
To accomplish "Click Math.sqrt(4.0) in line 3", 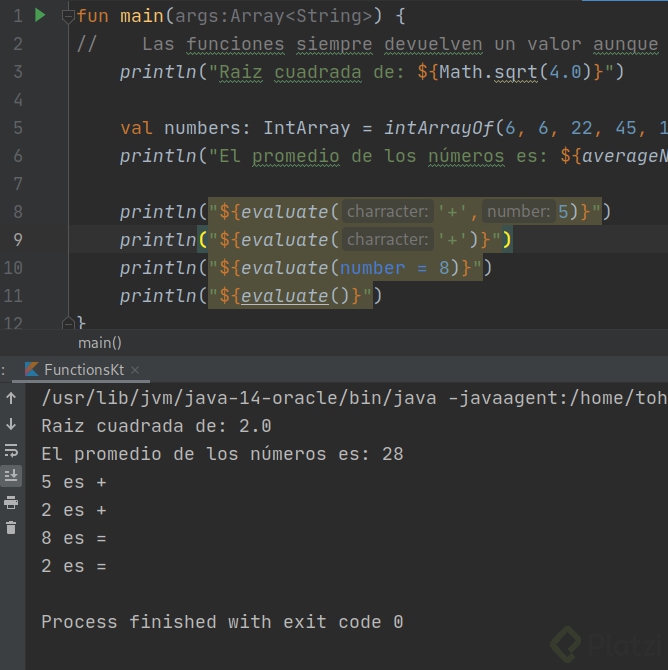I will pyautogui.click(x=516, y=72).
